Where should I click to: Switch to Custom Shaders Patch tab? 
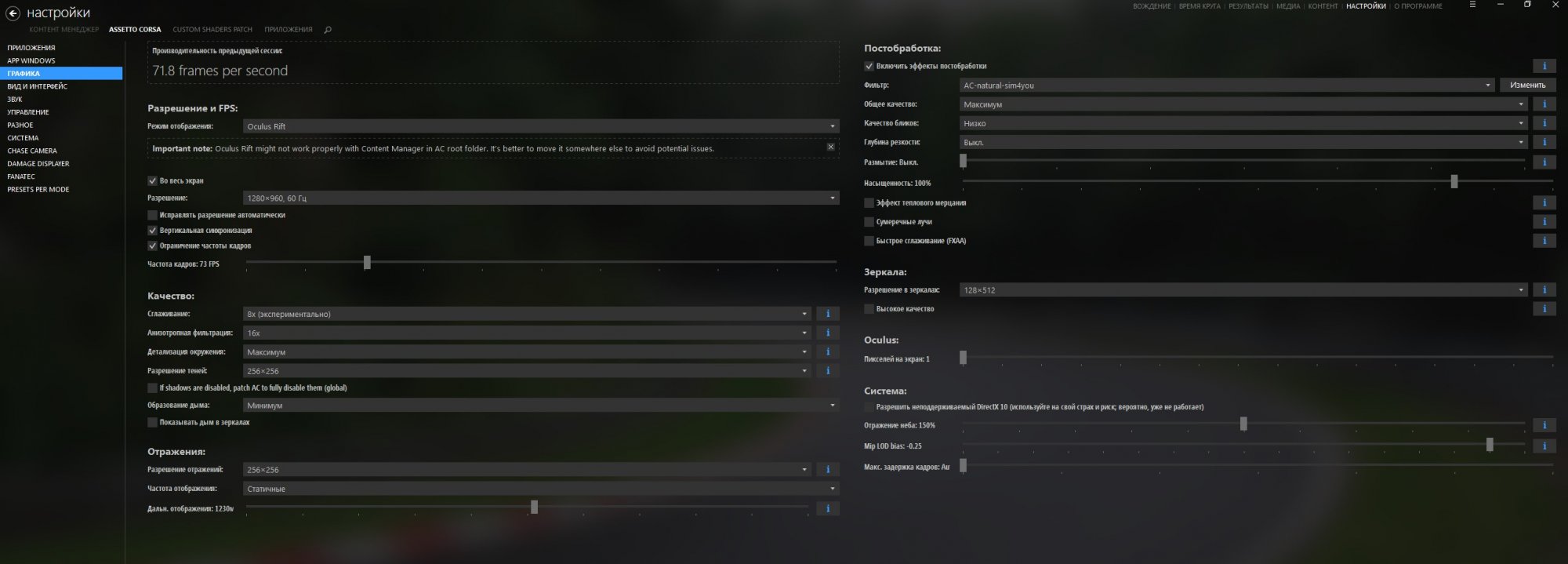tap(212, 30)
